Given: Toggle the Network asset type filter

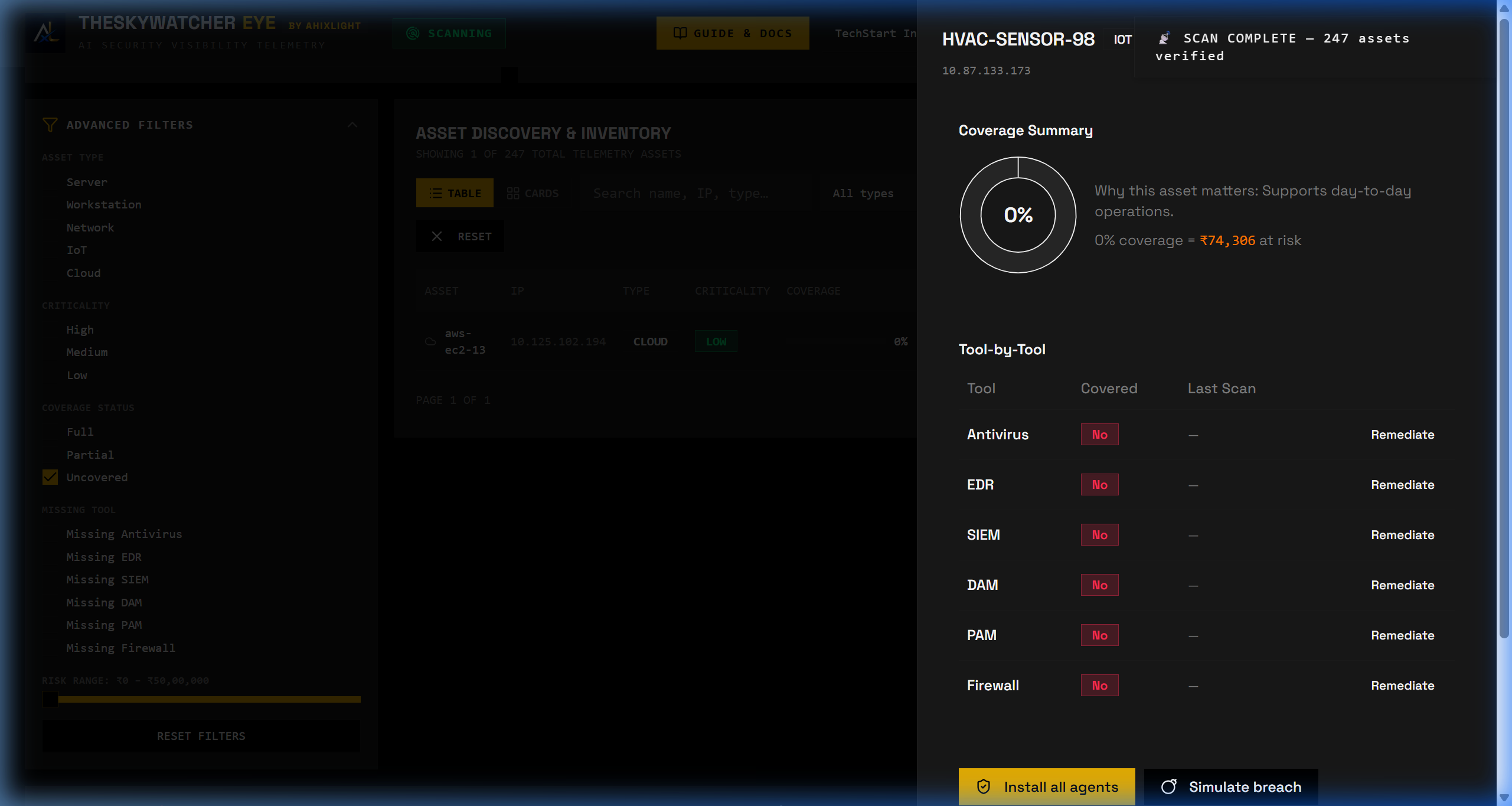Looking at the screenshot, I should point(90,227).
